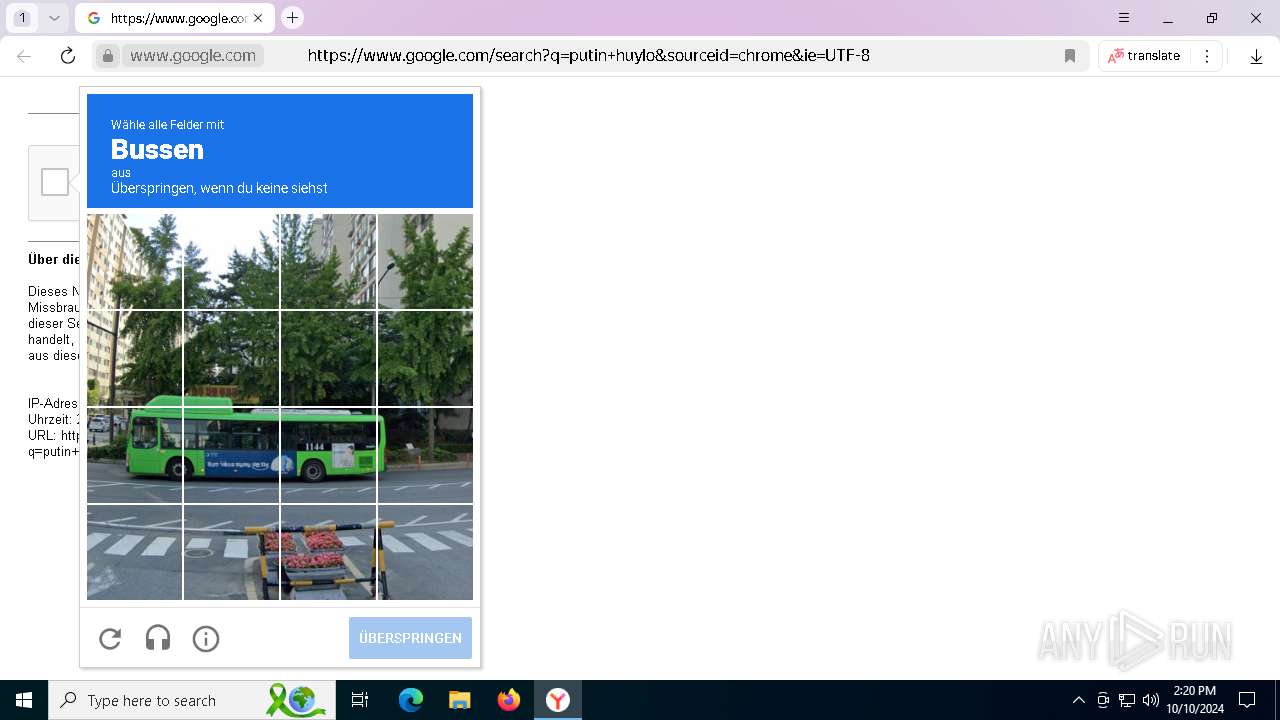Reload the captcha challenge
This screenshot has height=720, width=1280.
110,638
